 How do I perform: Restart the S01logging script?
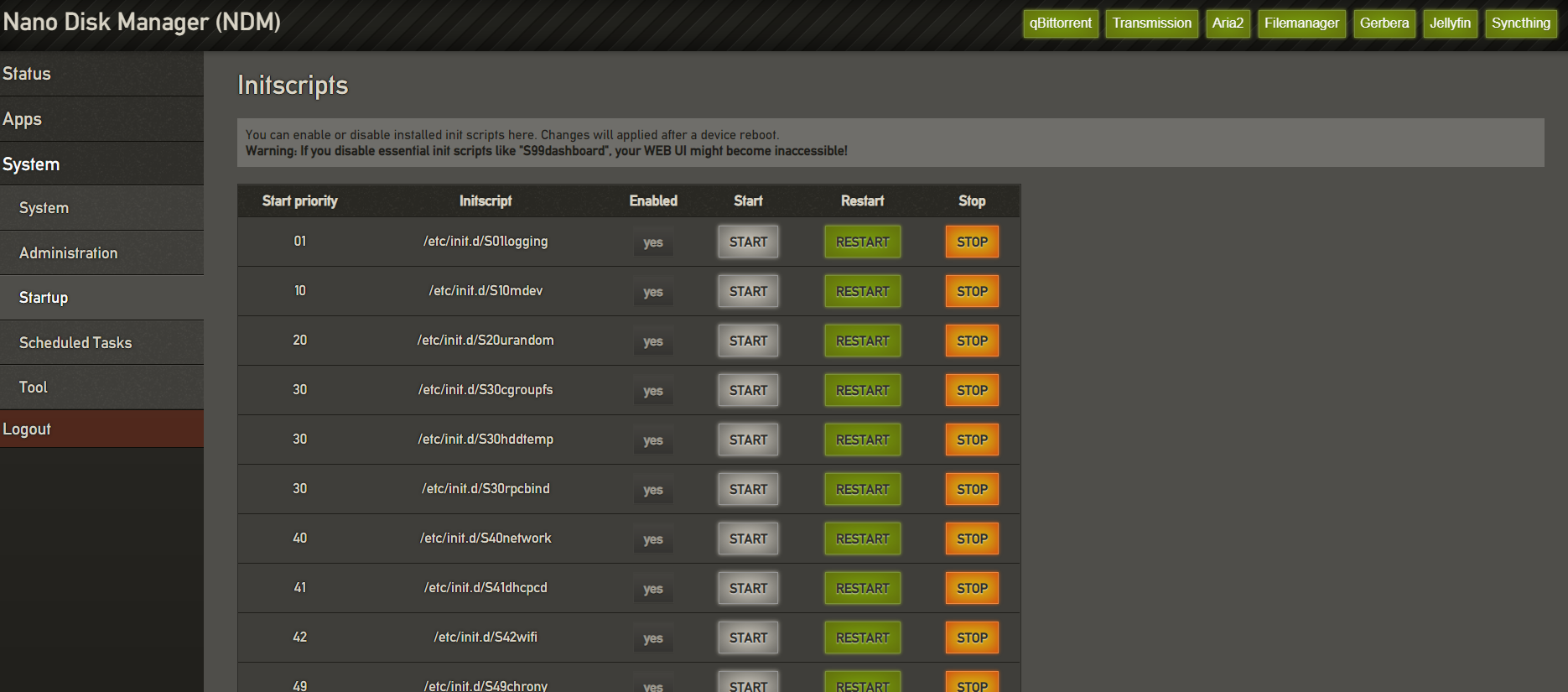(862, 242)
